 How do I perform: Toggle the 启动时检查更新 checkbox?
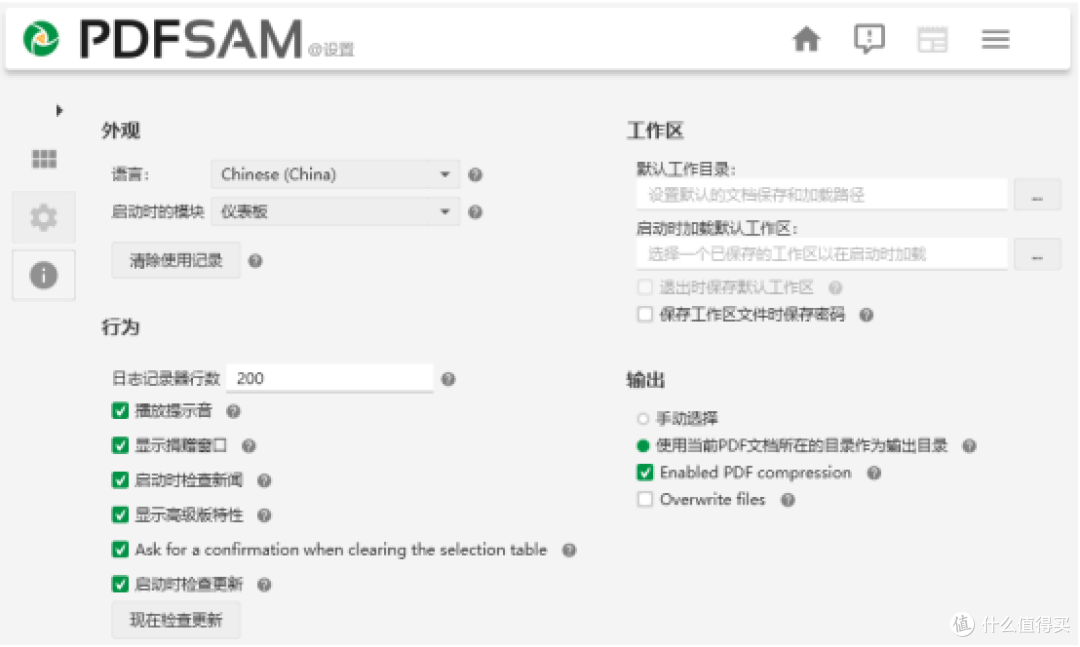(121, 584)
